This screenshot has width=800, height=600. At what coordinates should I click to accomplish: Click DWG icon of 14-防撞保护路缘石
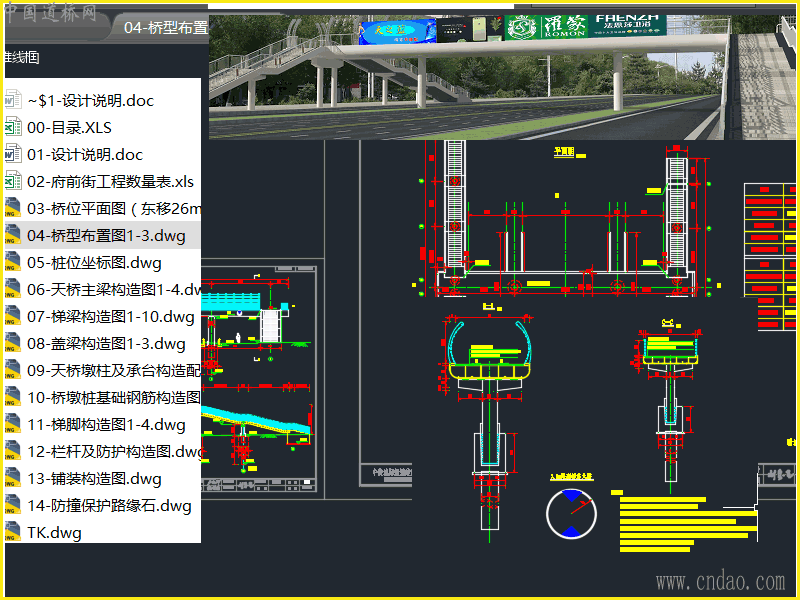tap(13, 505)
